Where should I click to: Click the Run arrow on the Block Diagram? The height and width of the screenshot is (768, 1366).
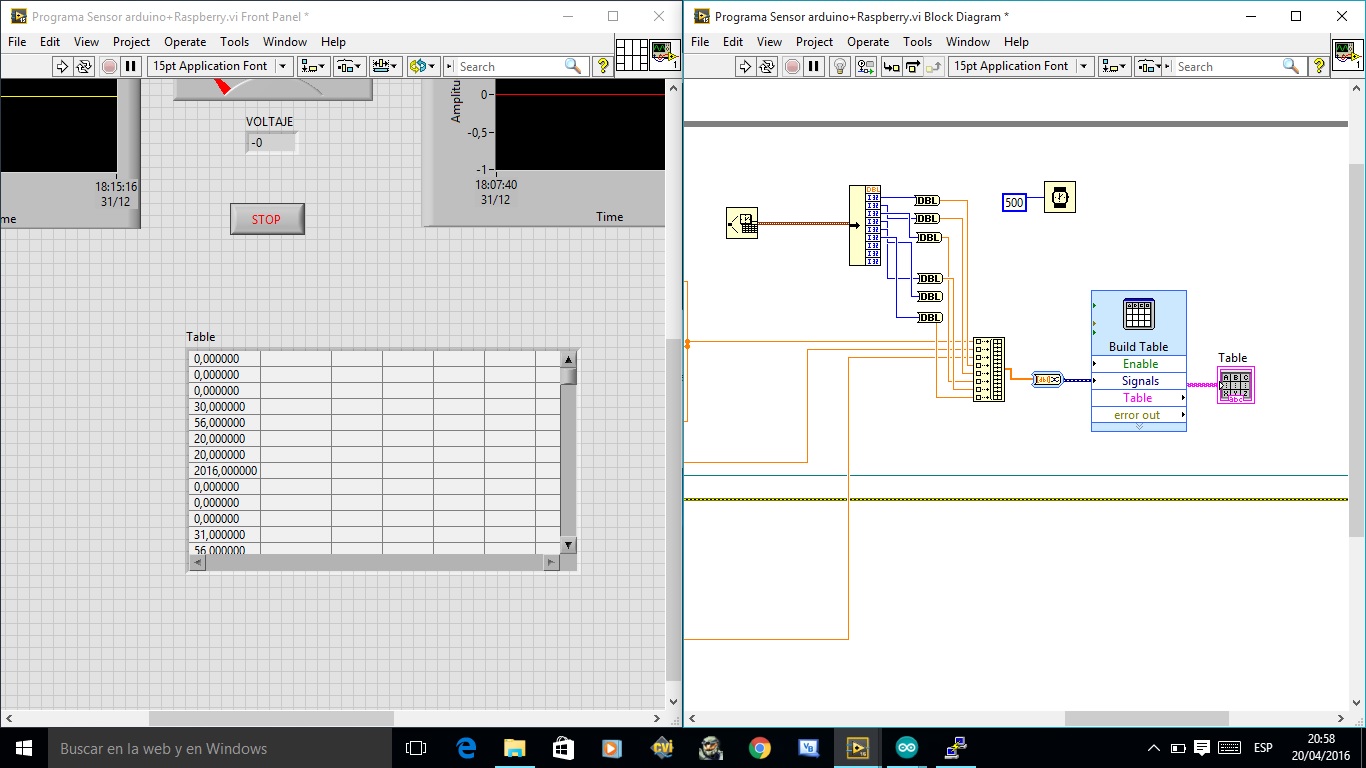(x=746, y=66)
